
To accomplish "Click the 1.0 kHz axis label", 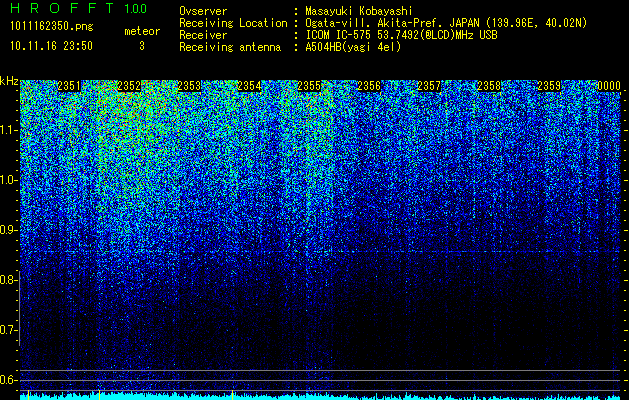I will (x=8, y=180).
